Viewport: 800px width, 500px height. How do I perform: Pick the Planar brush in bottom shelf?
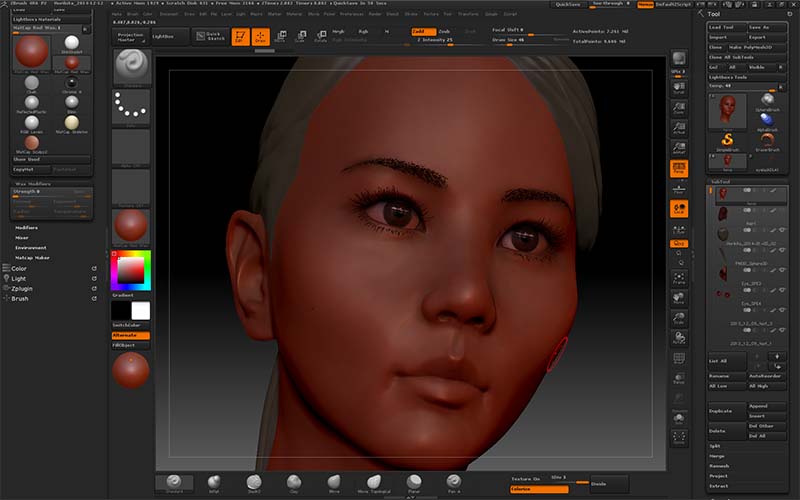coord(414,483)
